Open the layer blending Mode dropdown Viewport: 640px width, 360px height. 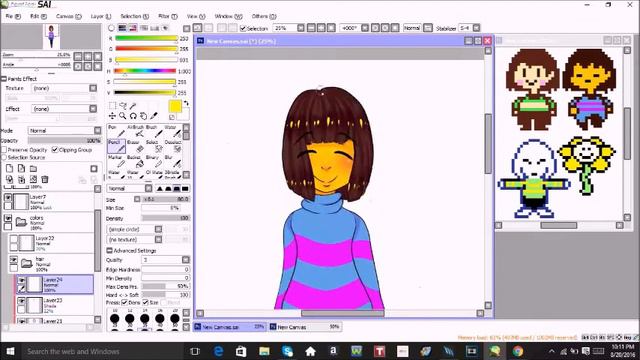point(98,131)
